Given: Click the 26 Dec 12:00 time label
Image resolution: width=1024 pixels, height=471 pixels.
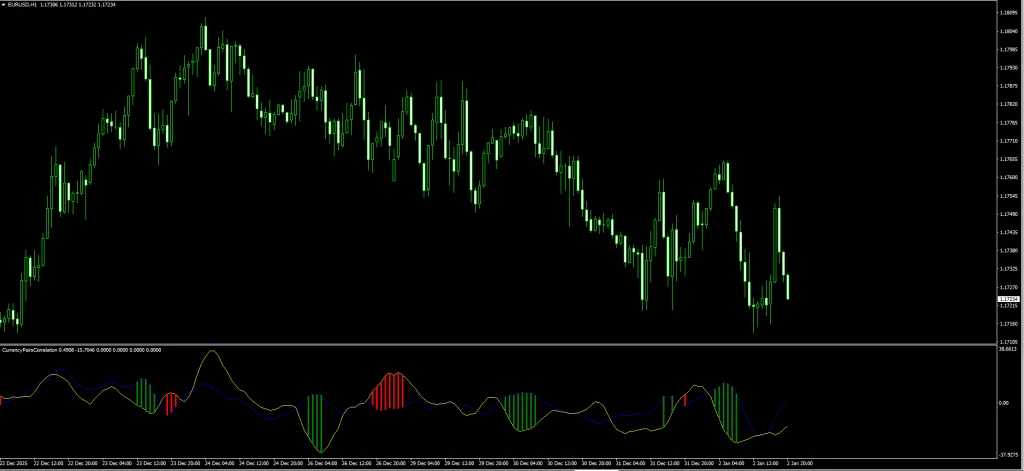Looking at the screenshot, I should tap(357, 463).
